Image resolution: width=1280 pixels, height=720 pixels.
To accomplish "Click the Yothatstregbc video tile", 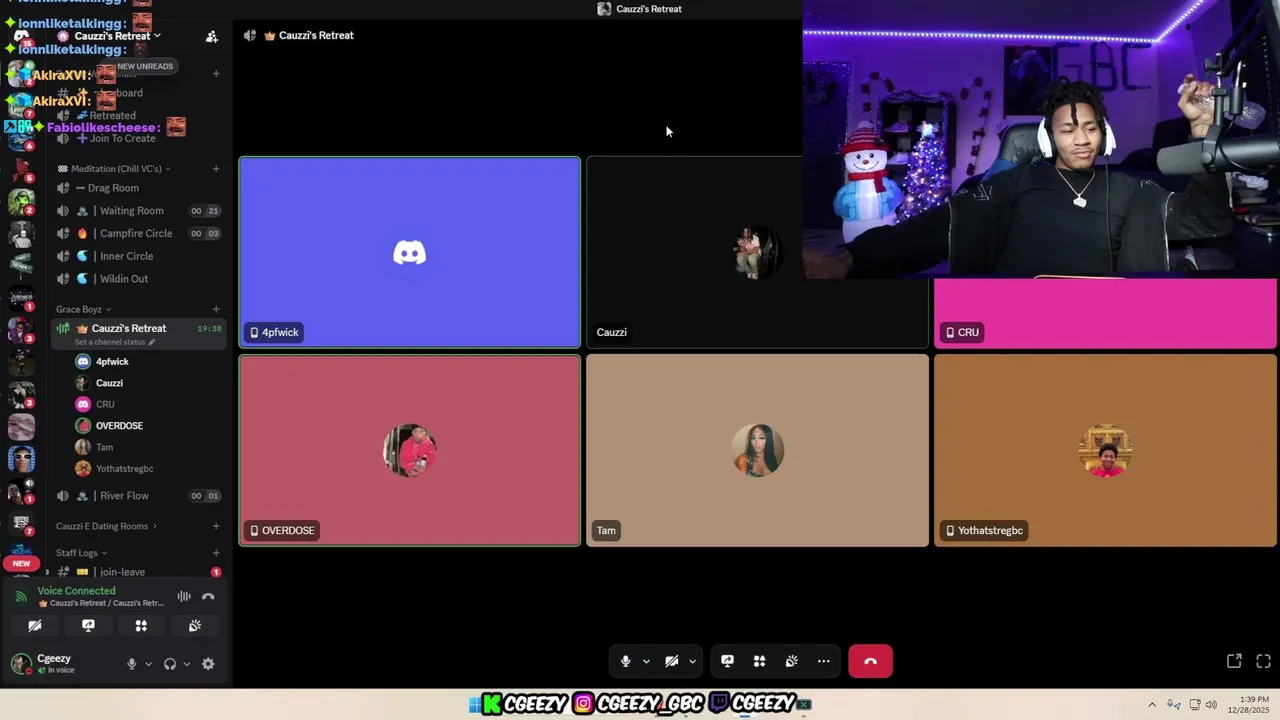I will pos(1105,450).
